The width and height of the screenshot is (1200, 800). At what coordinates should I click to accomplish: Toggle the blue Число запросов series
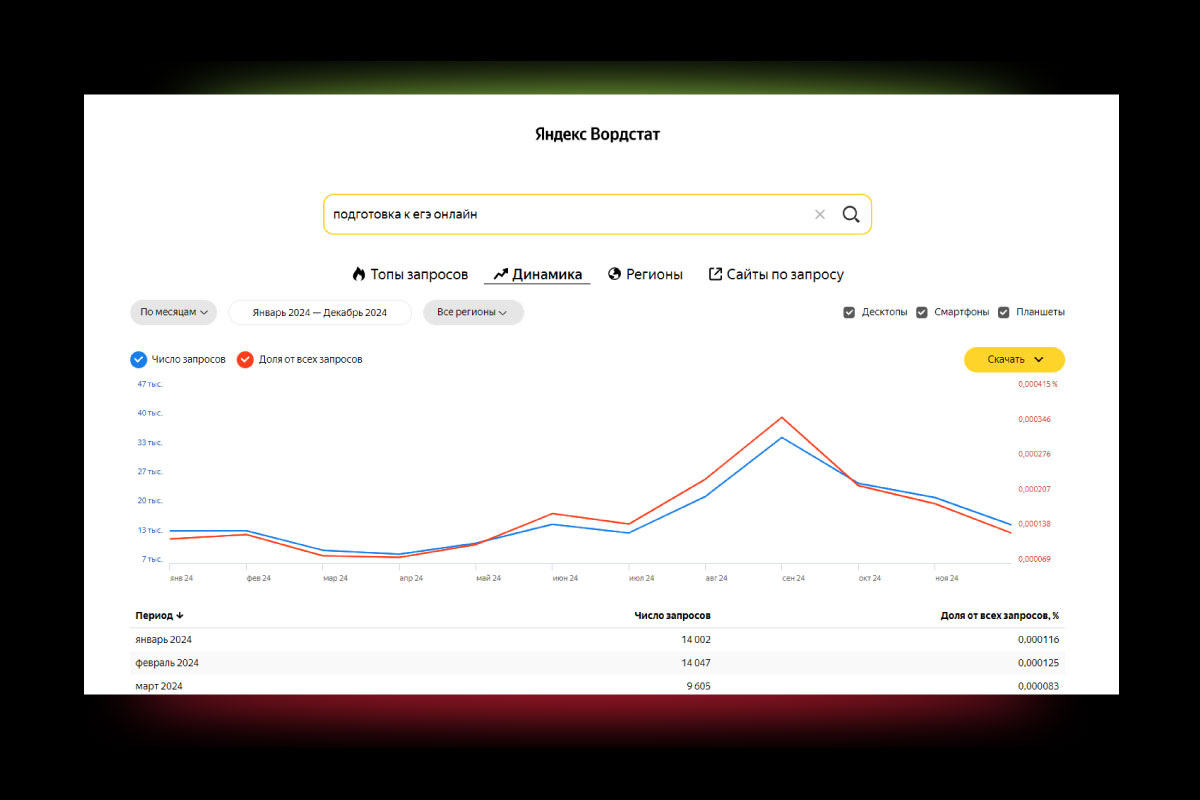[x=138, y=359]
